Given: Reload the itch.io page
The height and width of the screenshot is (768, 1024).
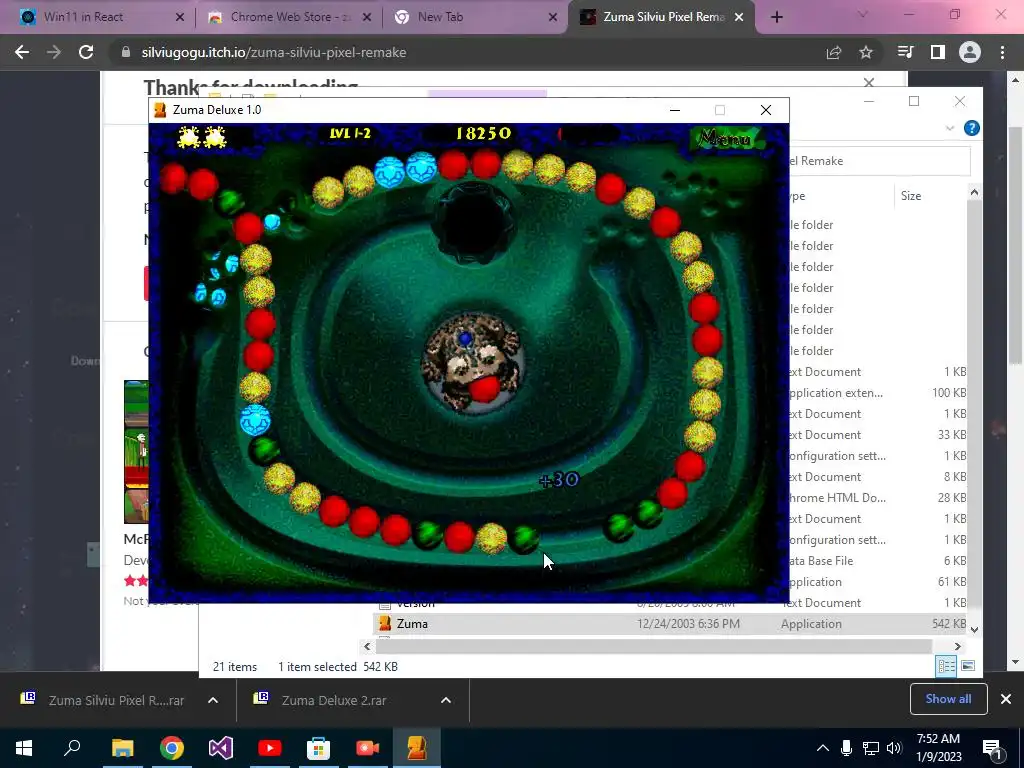Looking at the screenshot, I should [x=86, y=52].
